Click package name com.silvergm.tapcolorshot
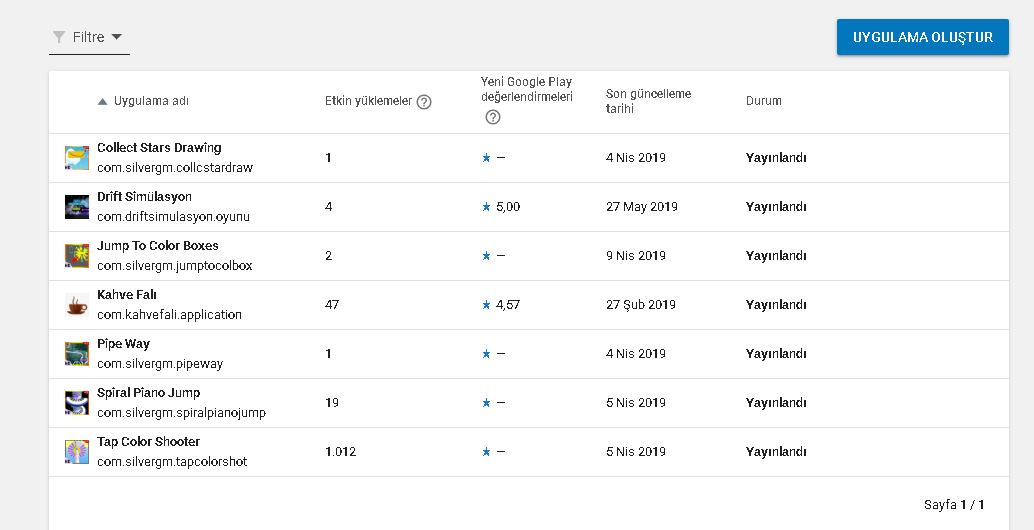Image resolution: width=1034 pixels, height=530 pixels. 172,461
